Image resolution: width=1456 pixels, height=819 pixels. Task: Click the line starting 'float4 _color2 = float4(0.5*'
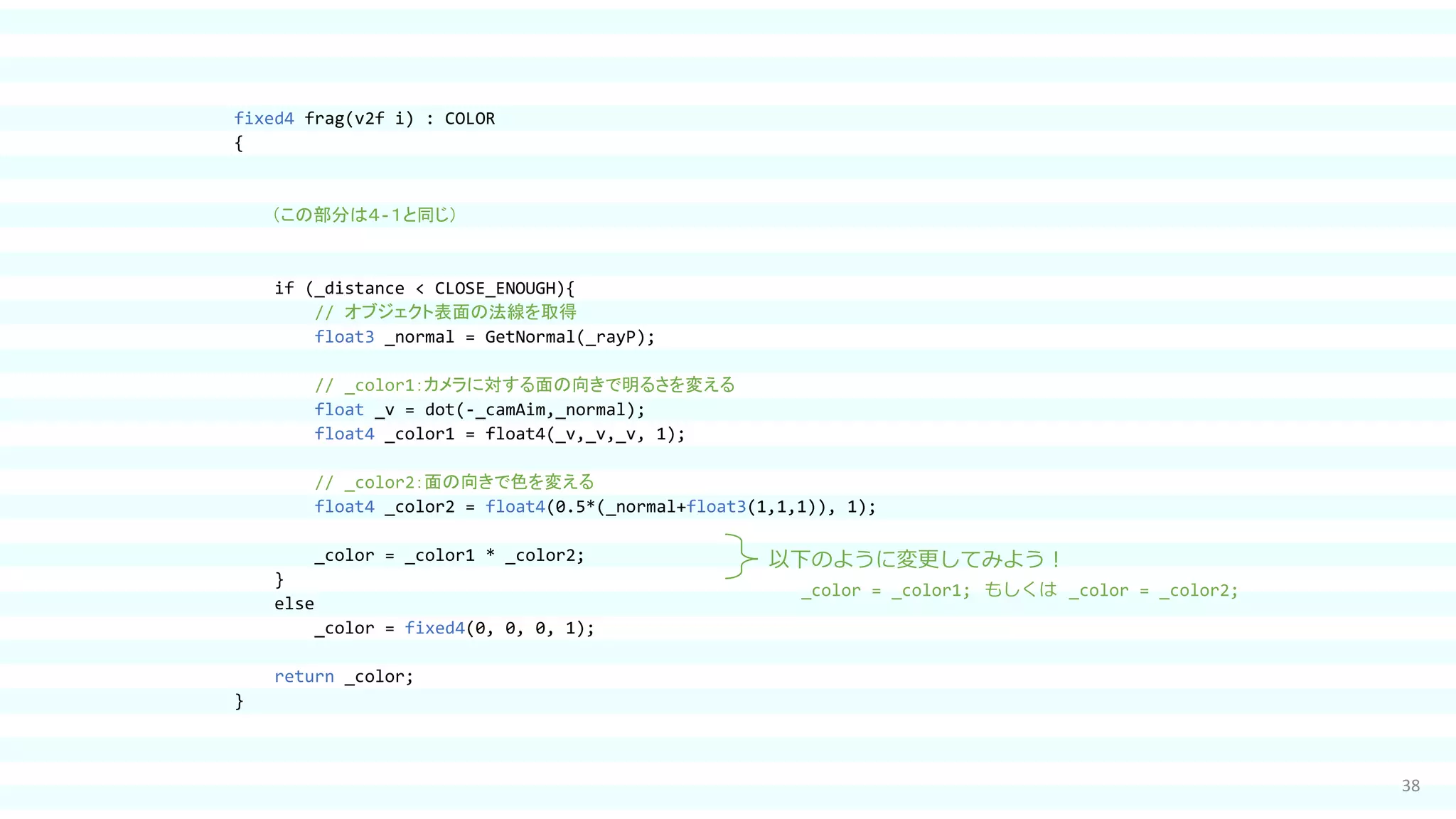click(x=596, y=507)
